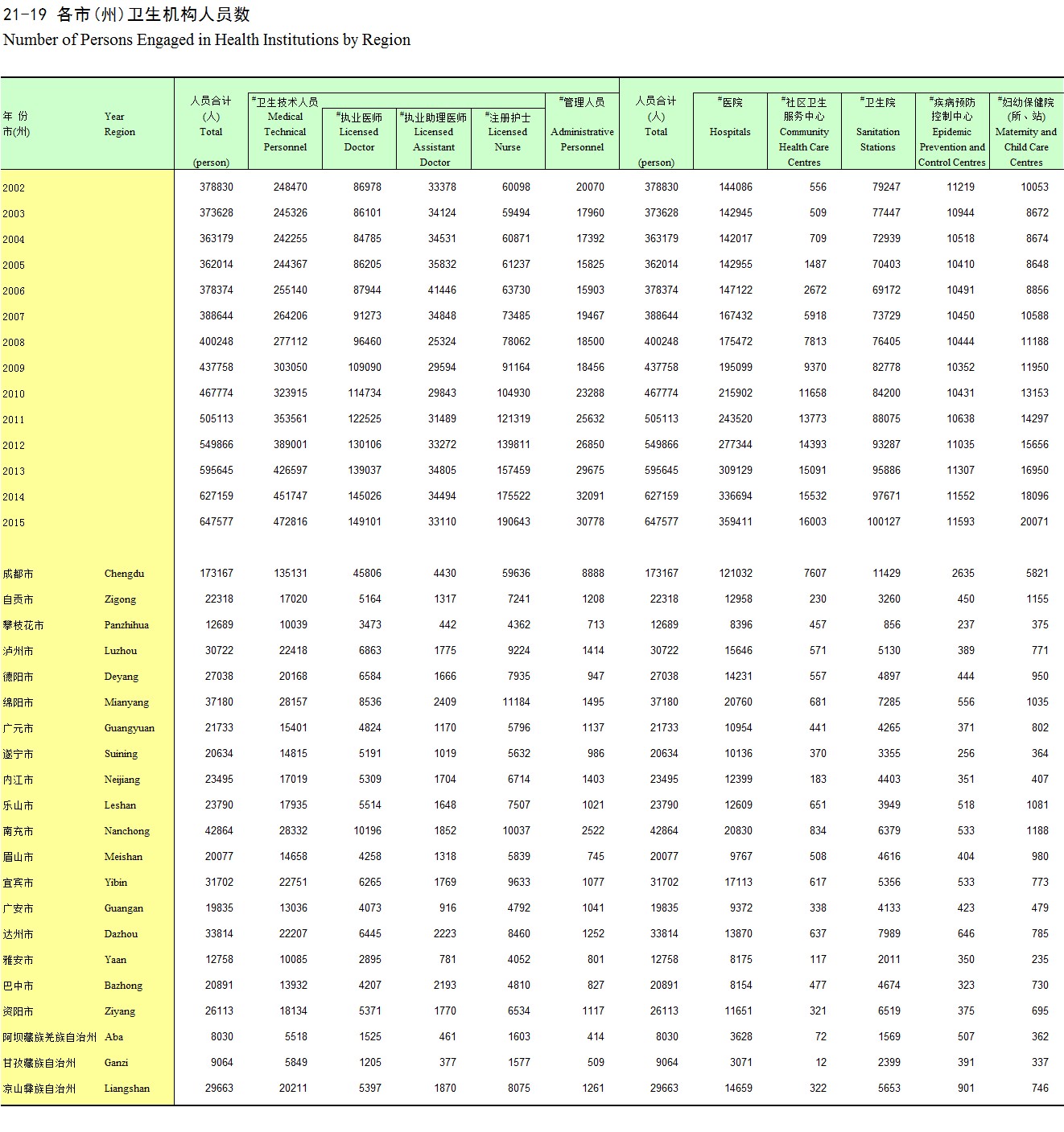This screenshot has height=1132, width=1064.
Task: Click the Suining region label
Action: (x=121, y=754)
